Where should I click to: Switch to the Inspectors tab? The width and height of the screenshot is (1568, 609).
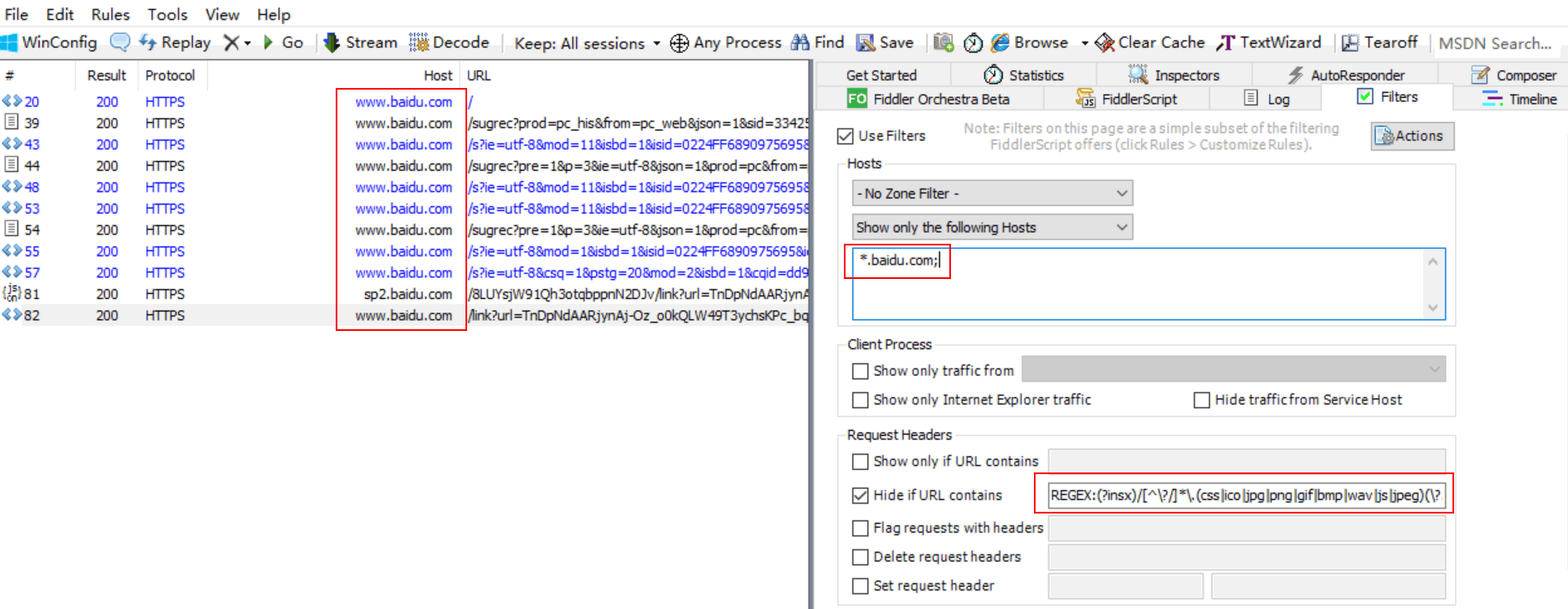coord(1174,75)
